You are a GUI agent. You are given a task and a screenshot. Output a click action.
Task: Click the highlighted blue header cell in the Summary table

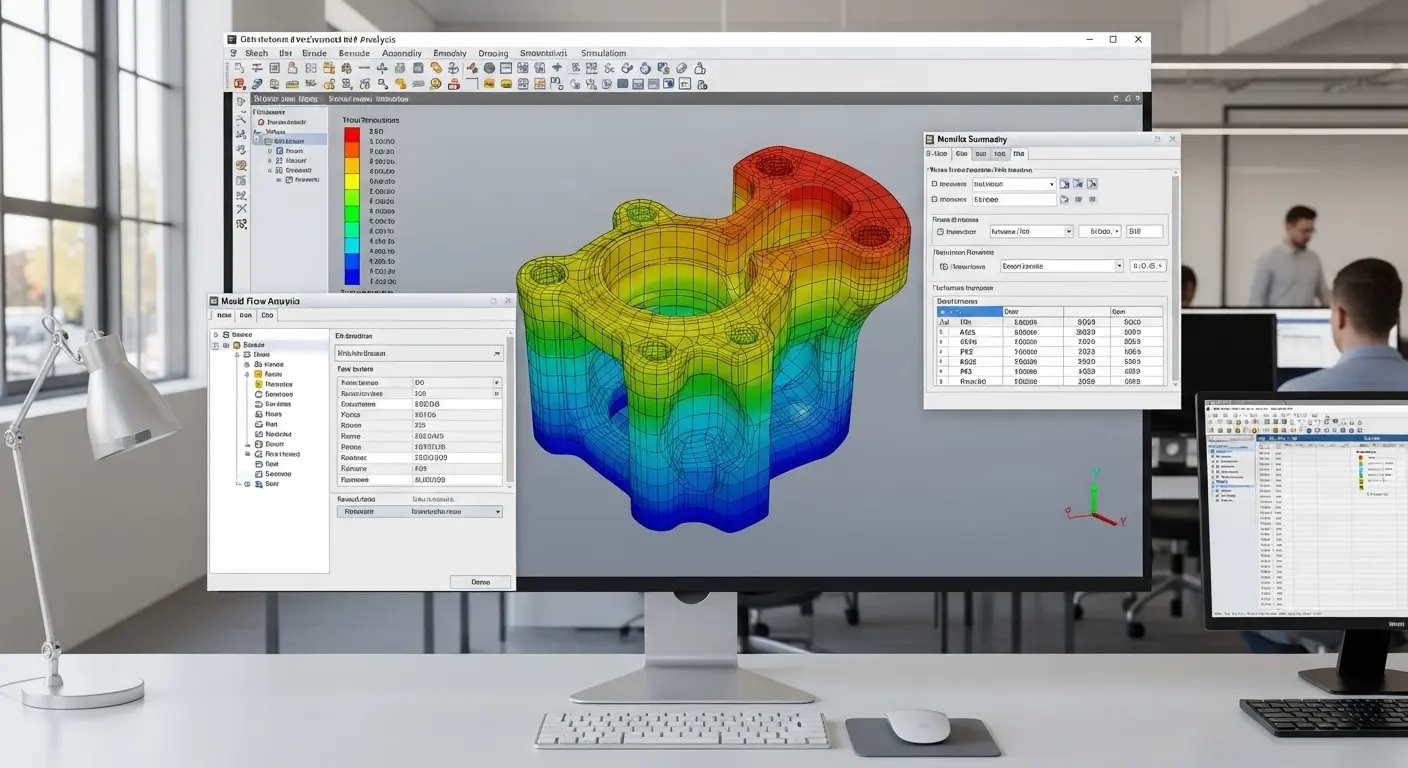969,311
